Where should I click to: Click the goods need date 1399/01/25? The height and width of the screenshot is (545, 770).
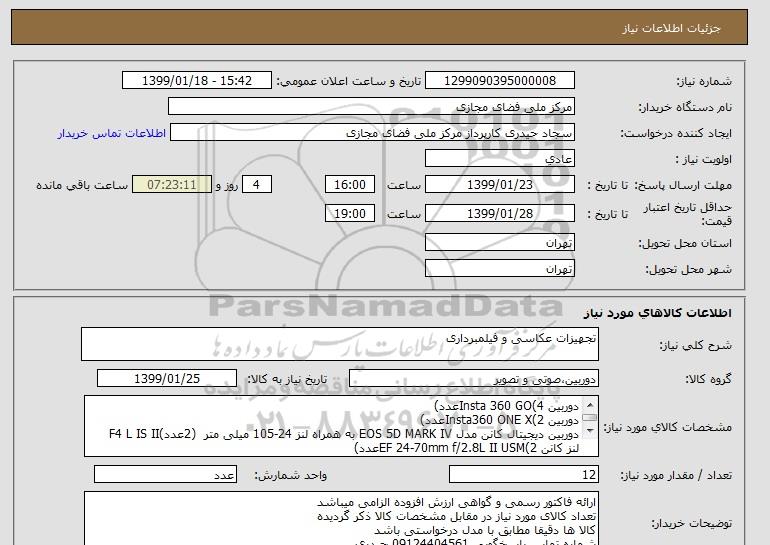(167, 379)
